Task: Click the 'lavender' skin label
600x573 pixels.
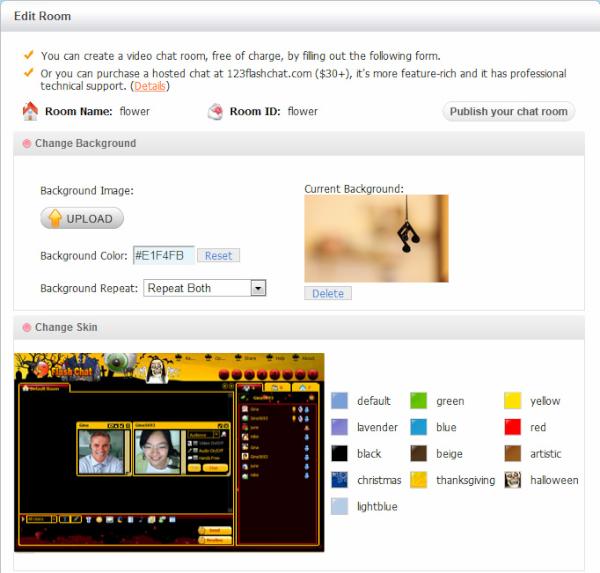Action: coord(377,427)
